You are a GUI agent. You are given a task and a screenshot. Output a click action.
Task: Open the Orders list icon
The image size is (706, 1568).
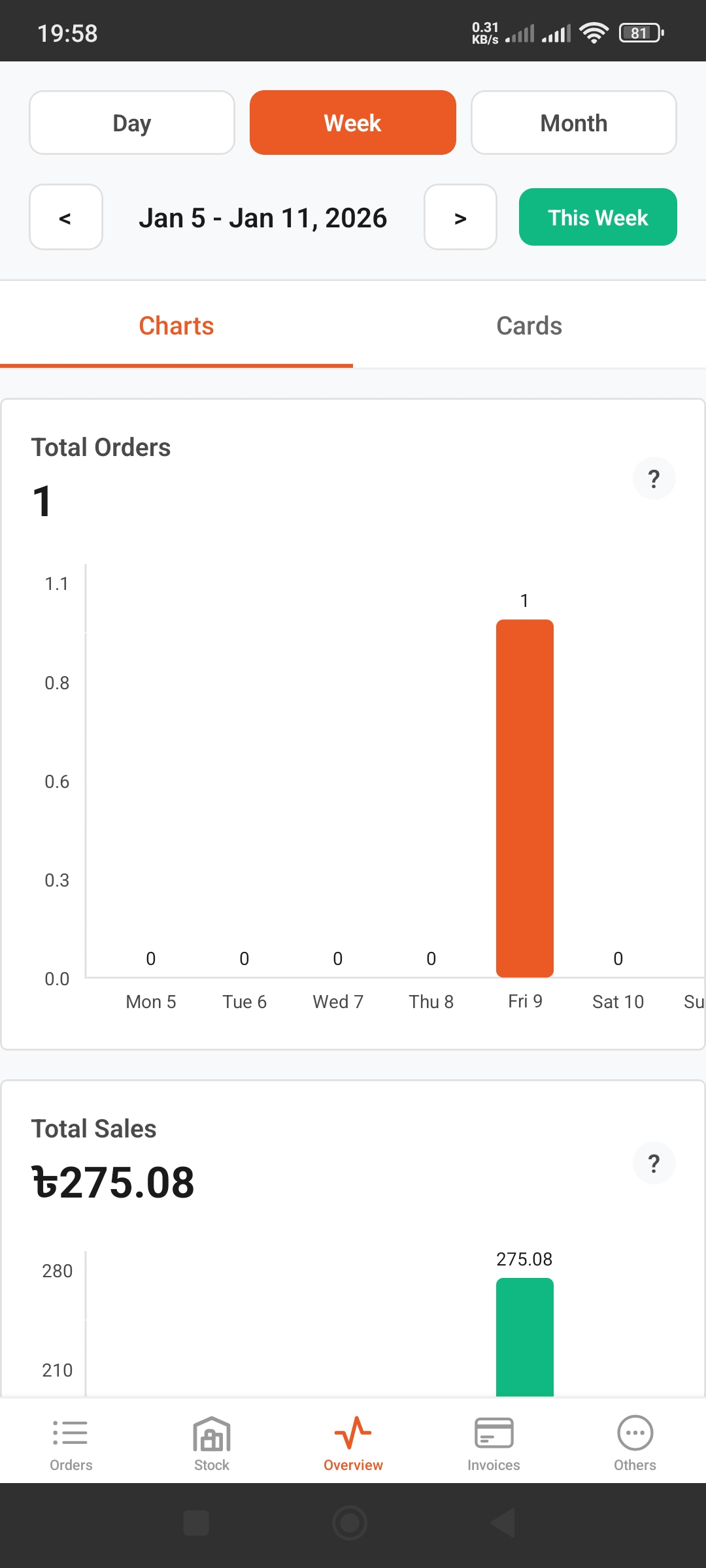(71, 1433)
